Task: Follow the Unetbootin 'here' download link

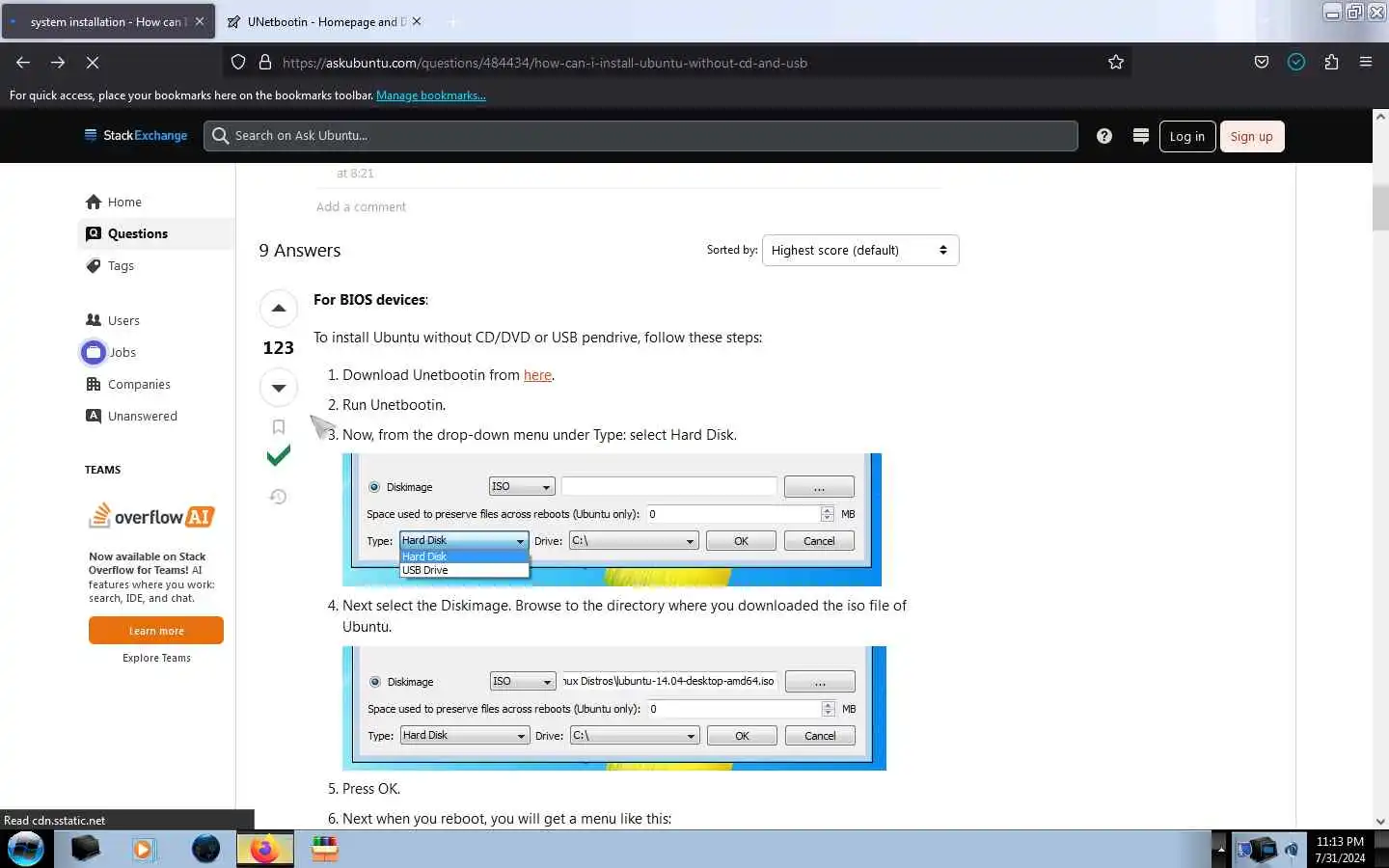Action: coord(537,375)
